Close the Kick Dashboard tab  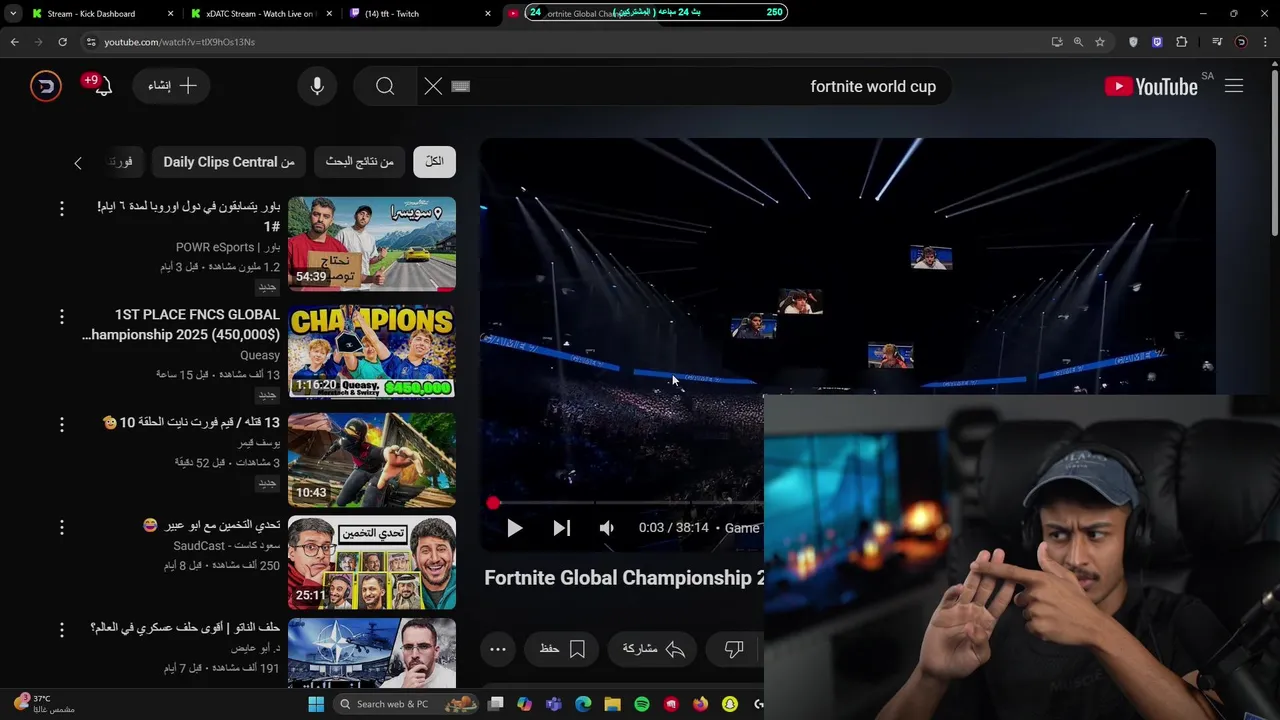170,14
